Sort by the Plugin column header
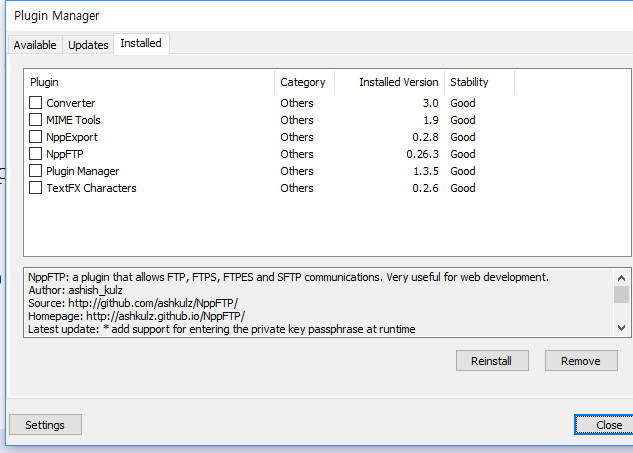633x453 pixels. 149,82
